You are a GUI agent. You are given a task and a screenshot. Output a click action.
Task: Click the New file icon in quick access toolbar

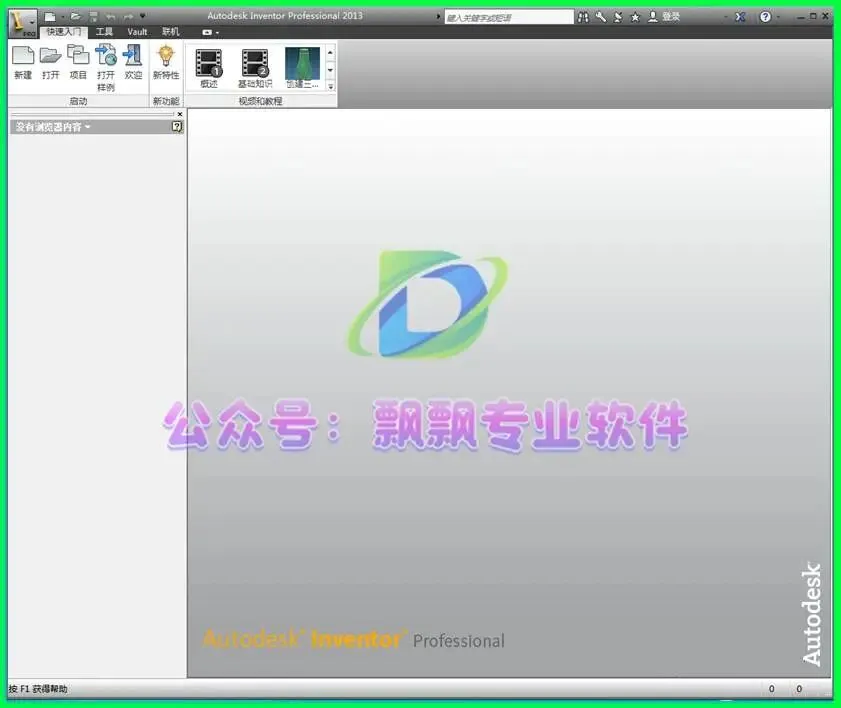[50, 17]
